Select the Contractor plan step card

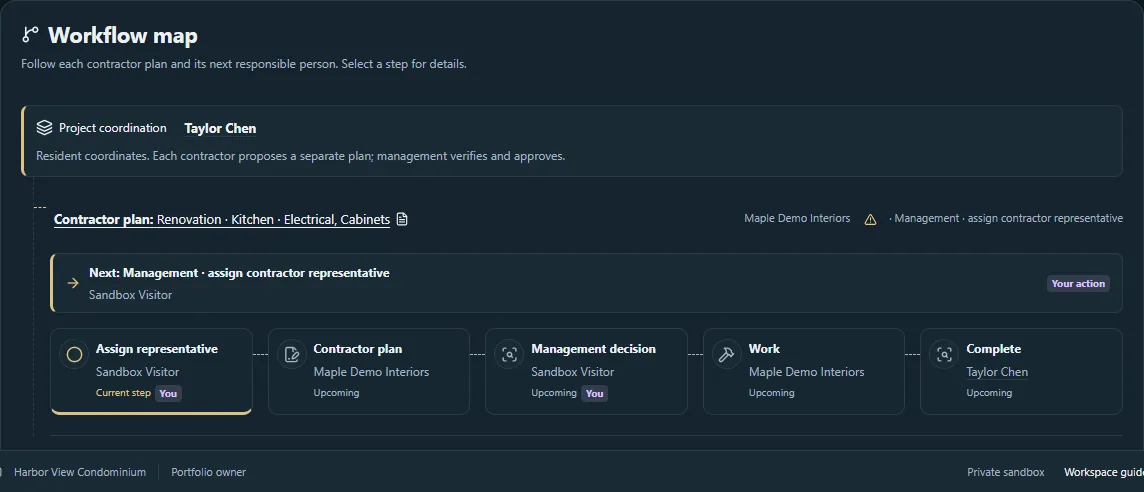(x=368, y=372)
